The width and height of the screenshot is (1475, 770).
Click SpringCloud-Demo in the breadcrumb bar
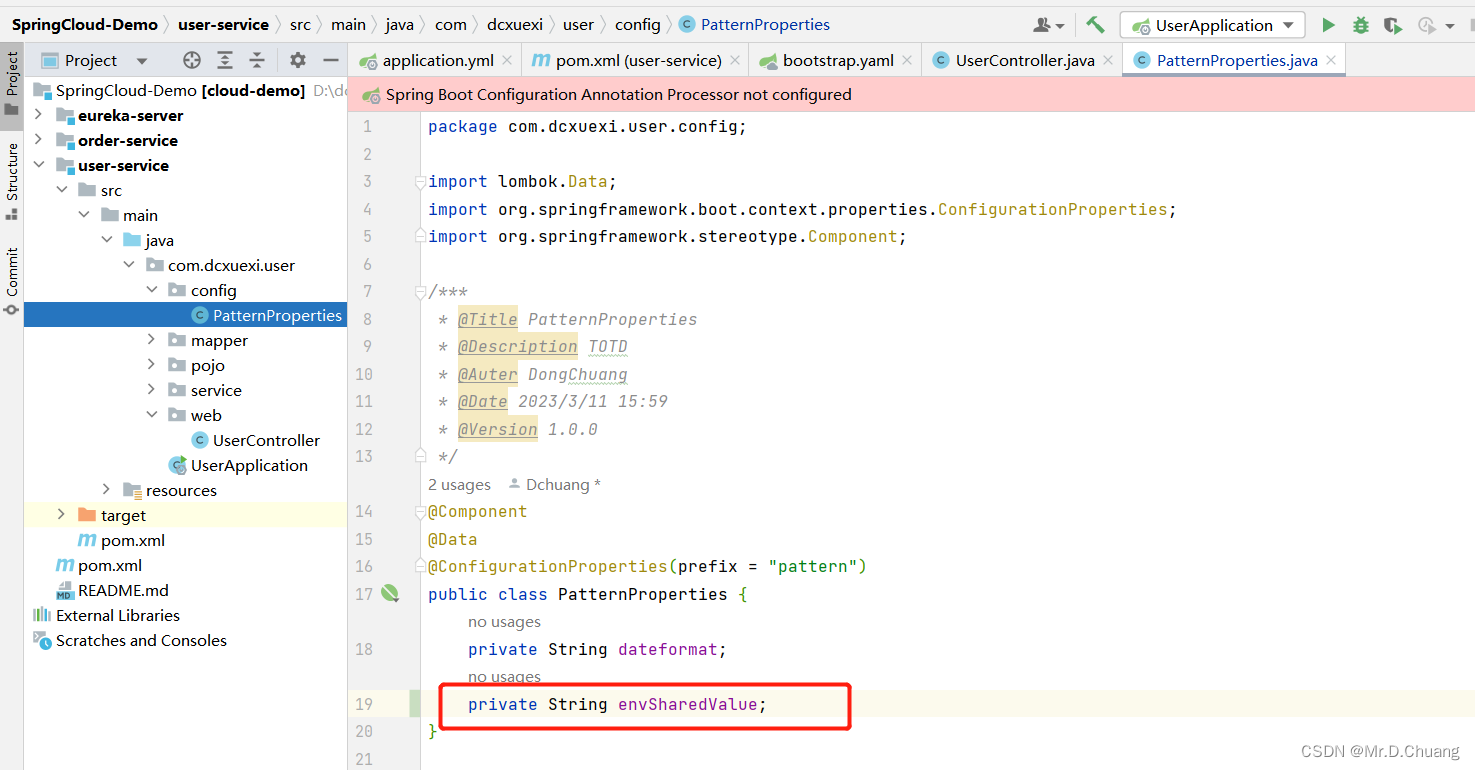coord(85,25)
